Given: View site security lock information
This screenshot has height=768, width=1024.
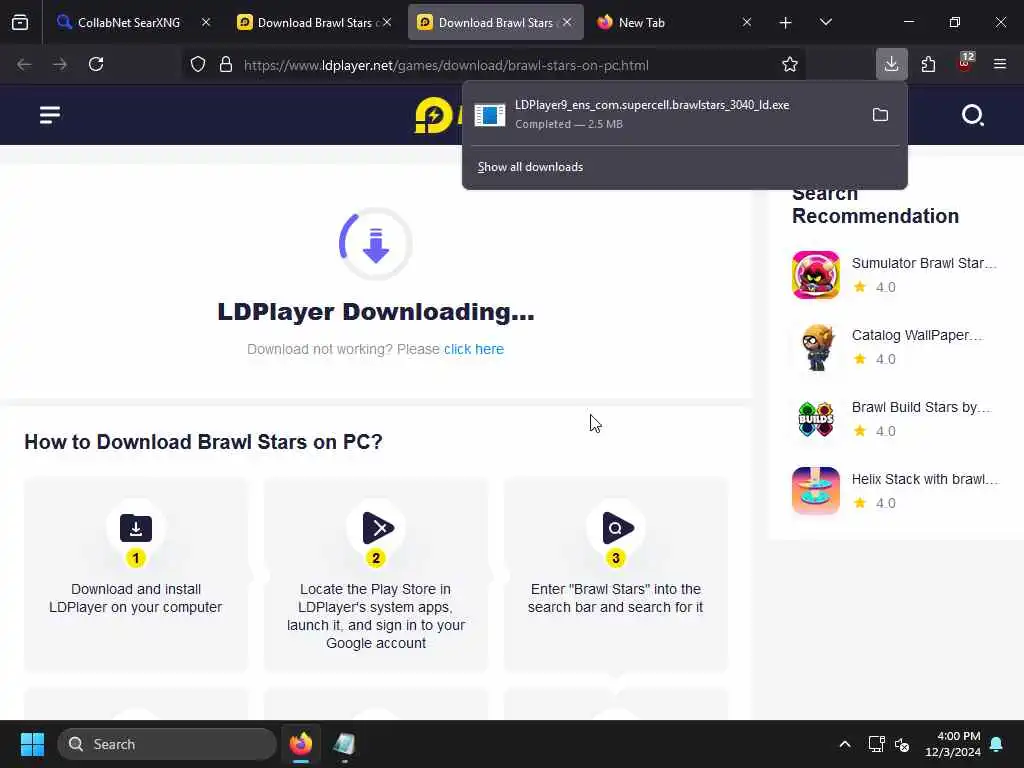Looking at the screenshot, I should click(226, 65).
